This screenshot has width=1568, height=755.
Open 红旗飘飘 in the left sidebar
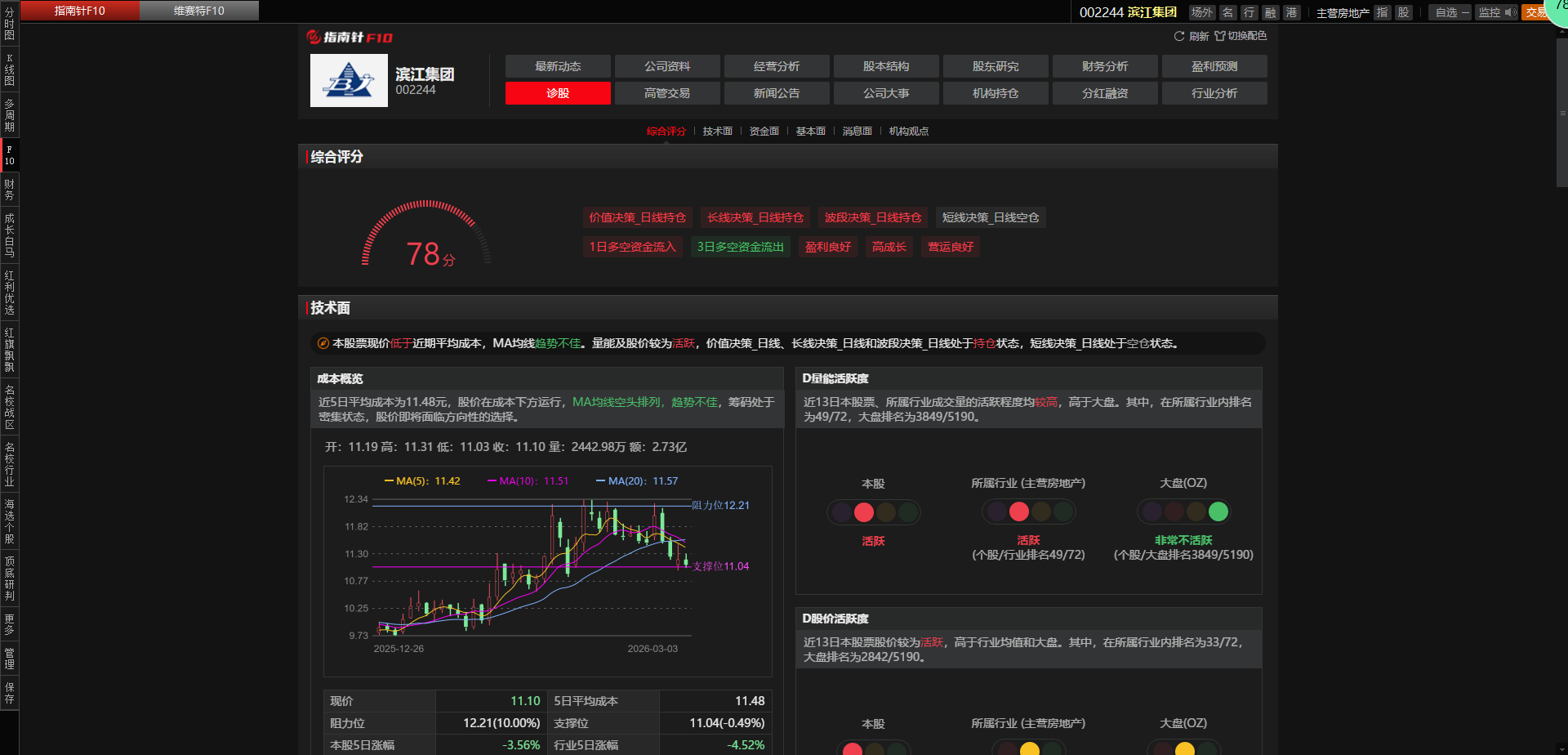click(x=10, y=350)
